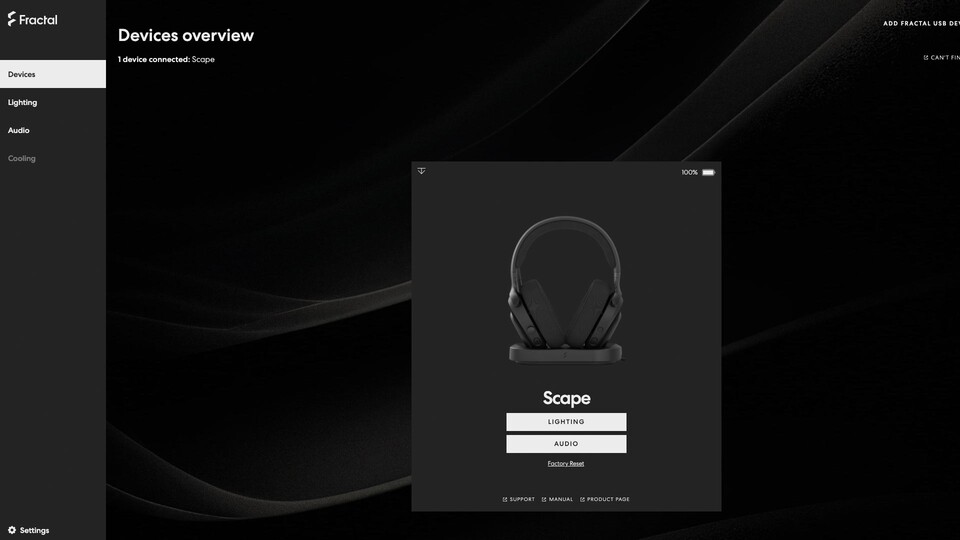Open Lighting settings for Scape
The image size is (960, 540).
(x=566, y=422)
